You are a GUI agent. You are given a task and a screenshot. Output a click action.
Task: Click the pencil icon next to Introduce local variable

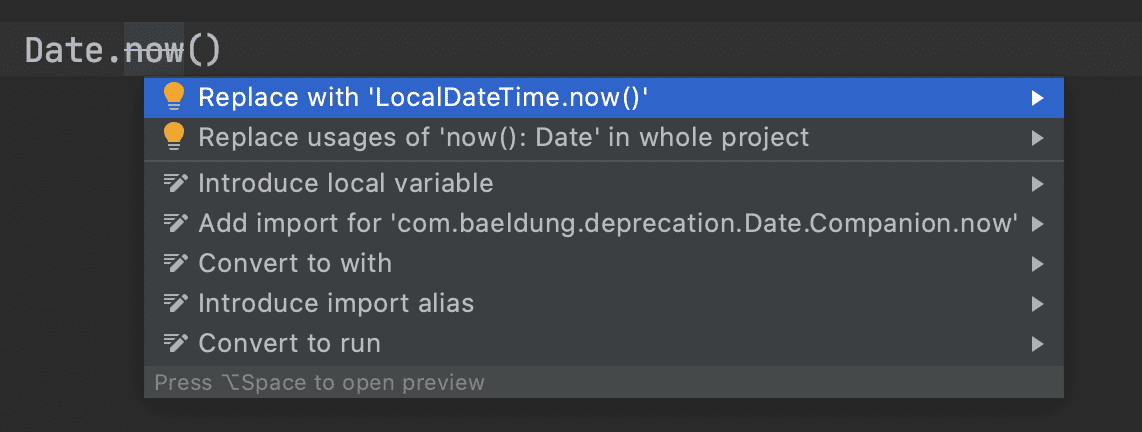click(x=176, y=184)
